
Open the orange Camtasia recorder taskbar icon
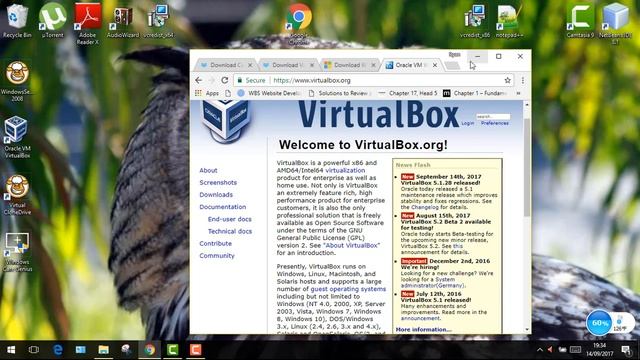click(x=196, y=350)
